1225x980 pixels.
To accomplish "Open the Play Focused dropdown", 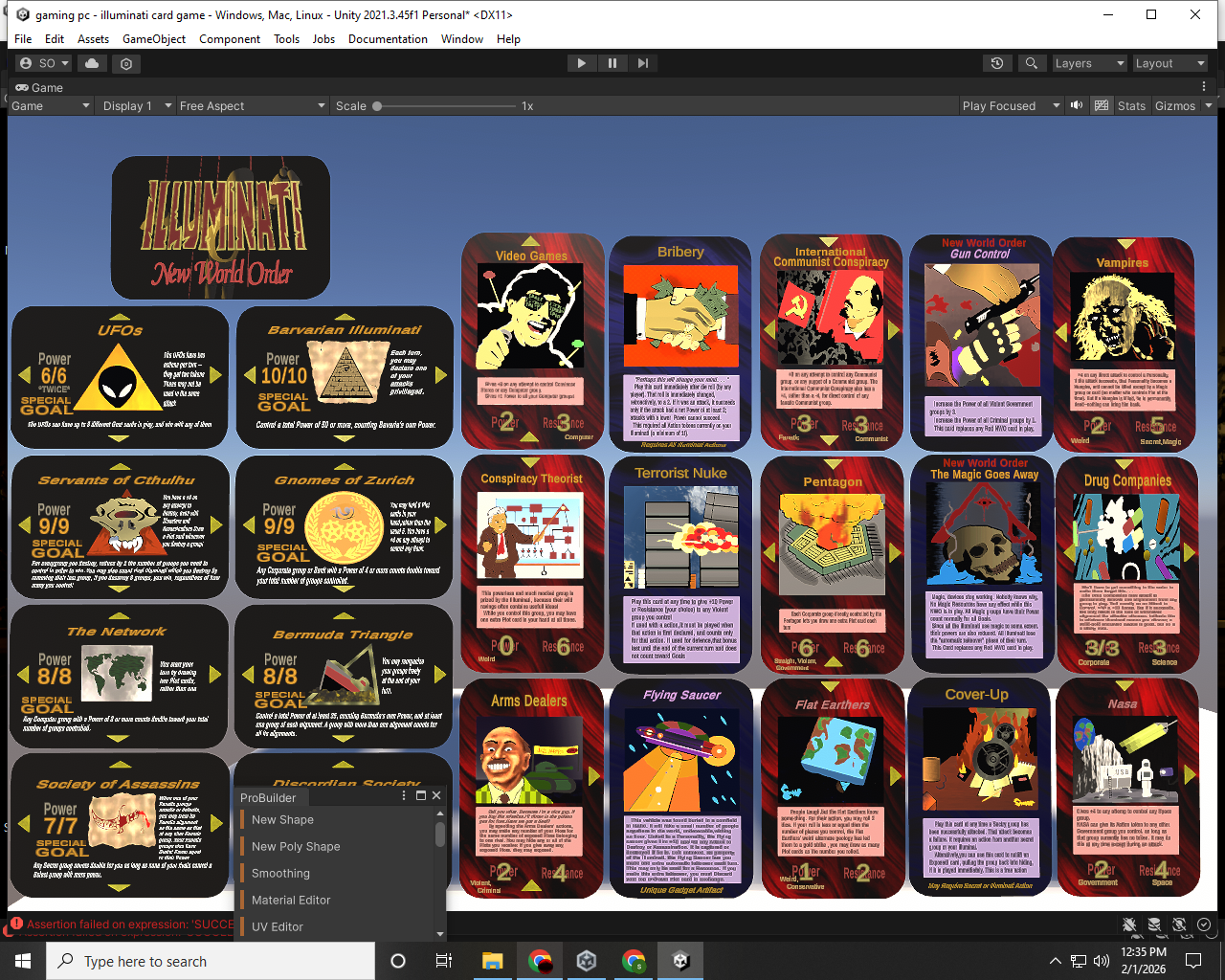I will [x=1011, y=105].
